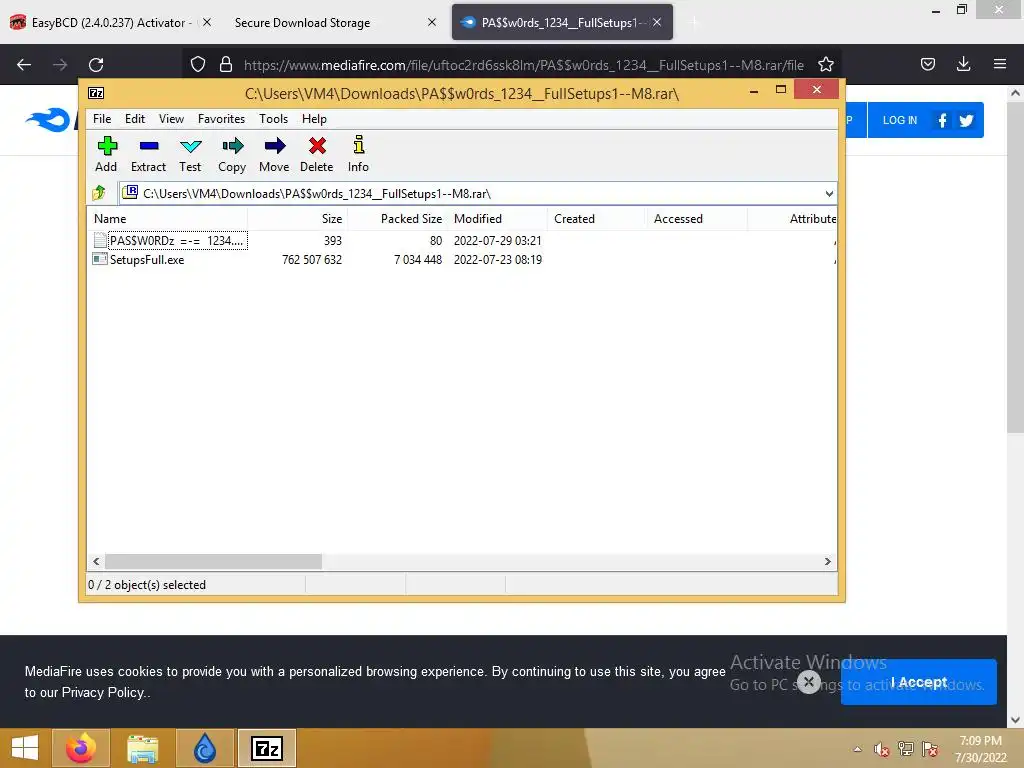1024x768 pixels.
Task: Click the MediaFire LOG IN button
Action: tap(900, 120)
